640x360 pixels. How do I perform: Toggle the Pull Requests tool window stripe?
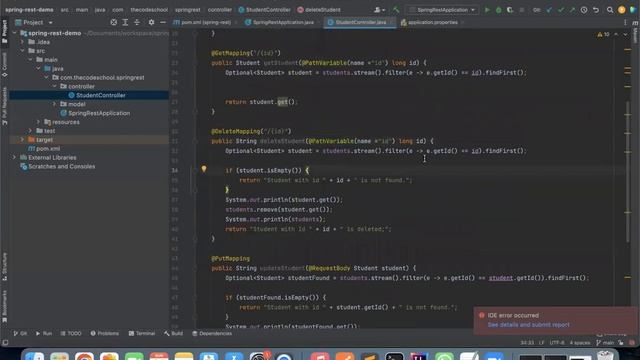(x=4, y=107)
